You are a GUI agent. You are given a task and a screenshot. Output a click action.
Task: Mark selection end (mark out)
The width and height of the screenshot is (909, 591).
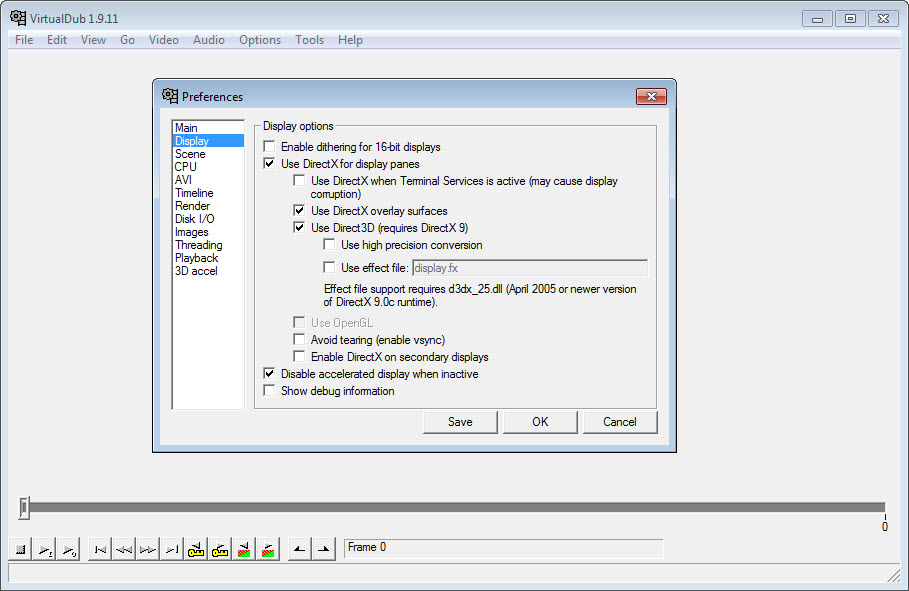coord(324,549)
